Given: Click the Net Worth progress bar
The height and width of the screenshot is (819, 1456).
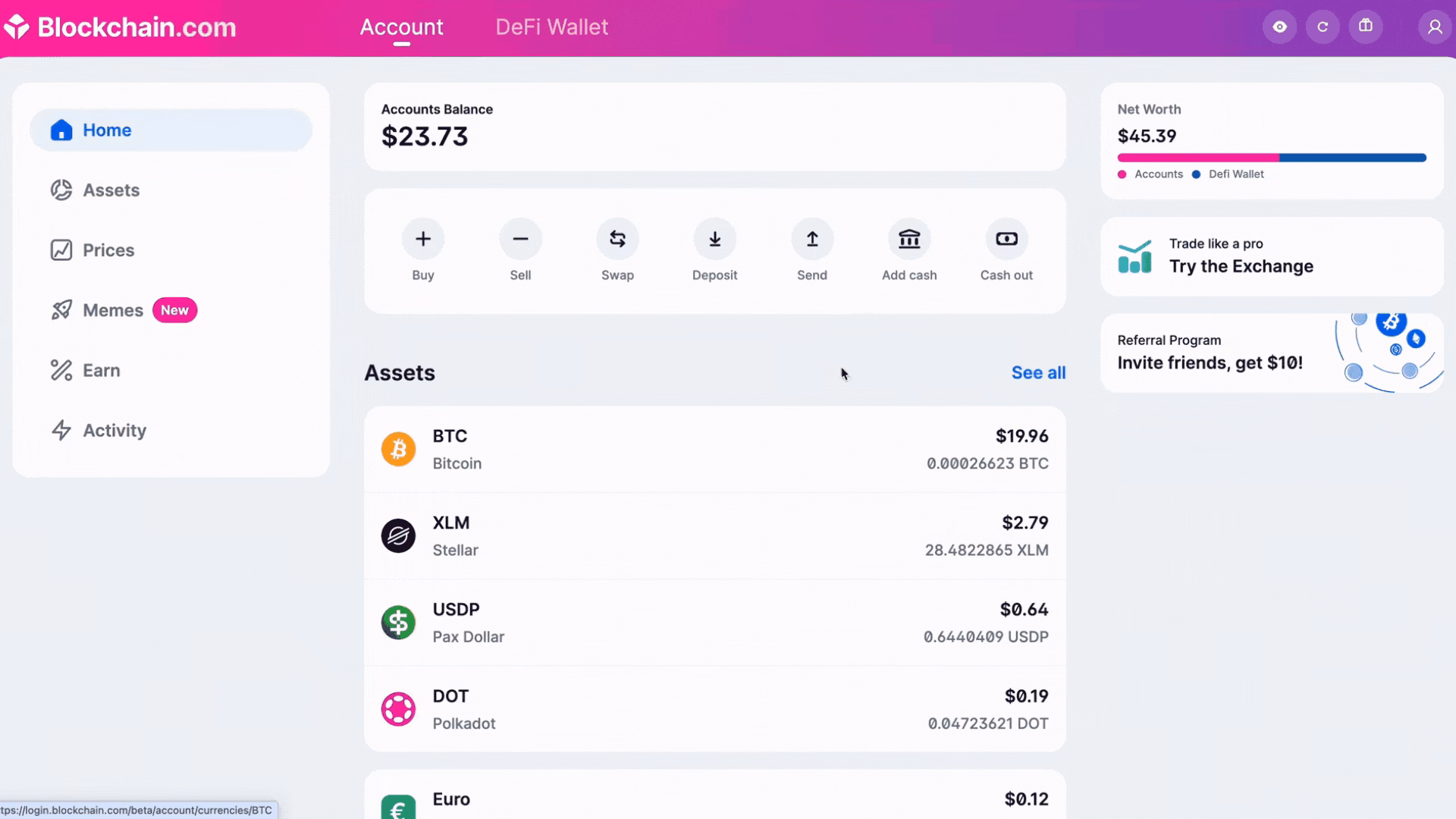Looking at the screenshot, I should (1271, 157).
